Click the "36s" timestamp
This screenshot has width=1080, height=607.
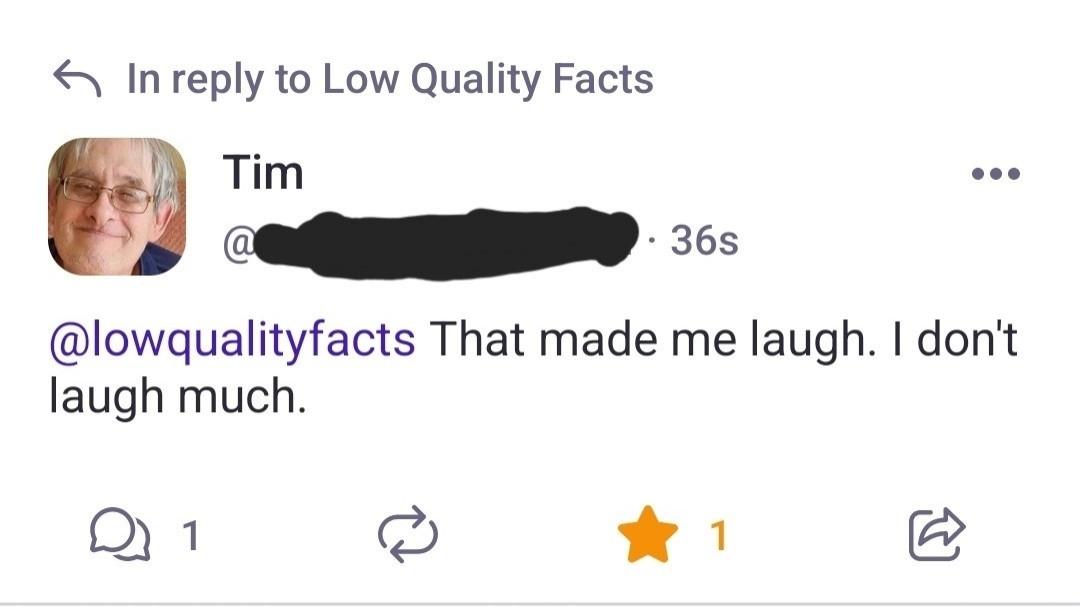pyautogui.click(x=704, y=241)
